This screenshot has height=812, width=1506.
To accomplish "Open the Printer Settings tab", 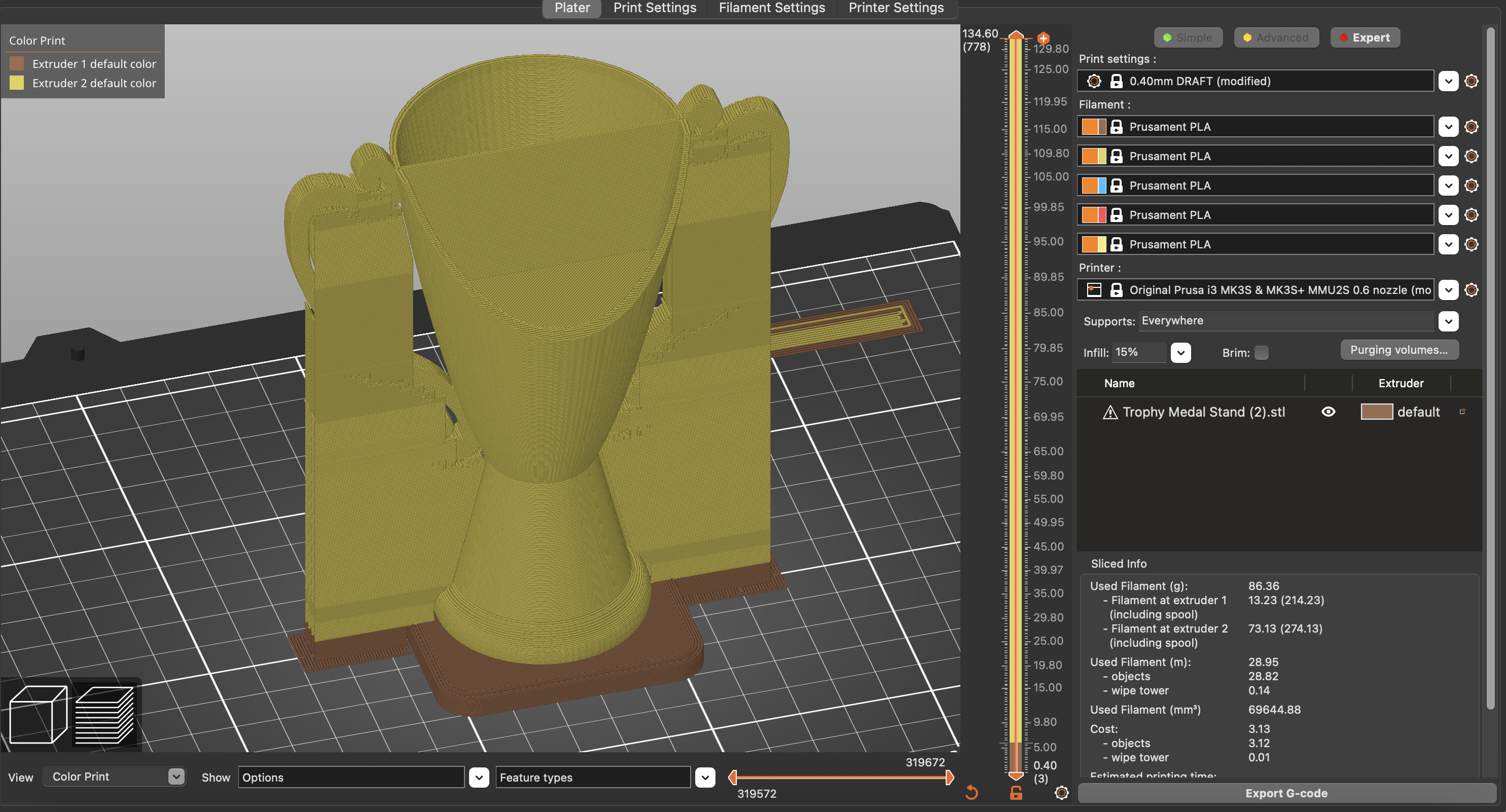I will [895, 8].
